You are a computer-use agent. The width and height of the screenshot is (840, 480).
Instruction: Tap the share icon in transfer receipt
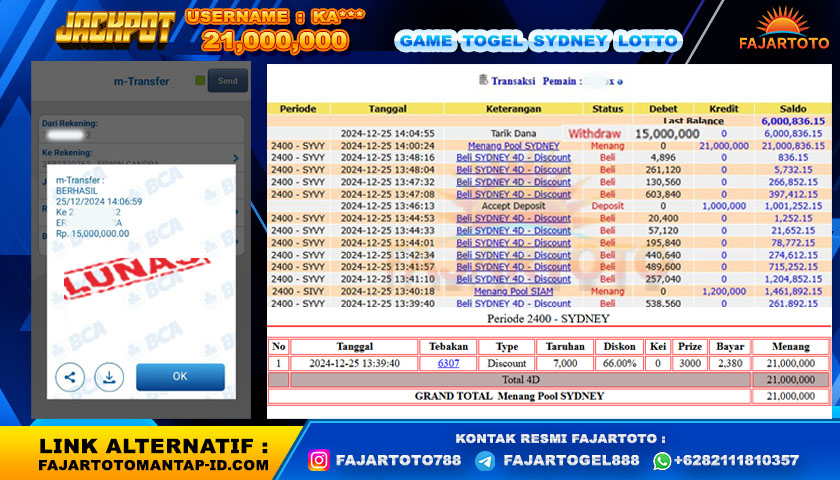coord(70,377)
